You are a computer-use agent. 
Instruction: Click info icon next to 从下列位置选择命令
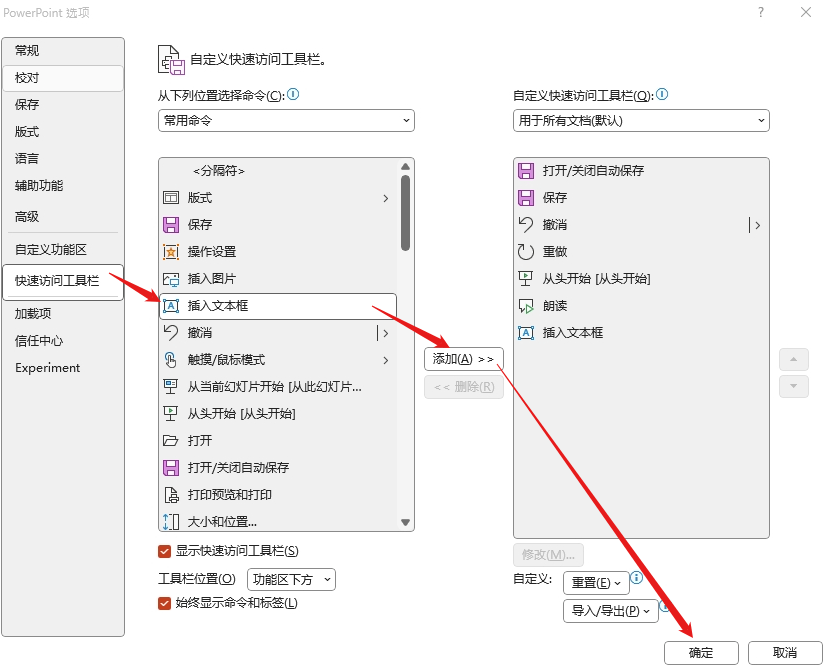[293, 94]
